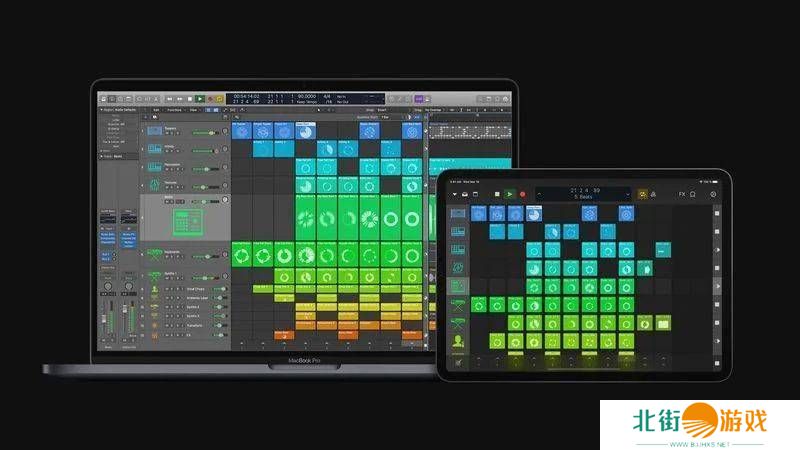Open the FX panel on iPad

(x=682, y=193)
